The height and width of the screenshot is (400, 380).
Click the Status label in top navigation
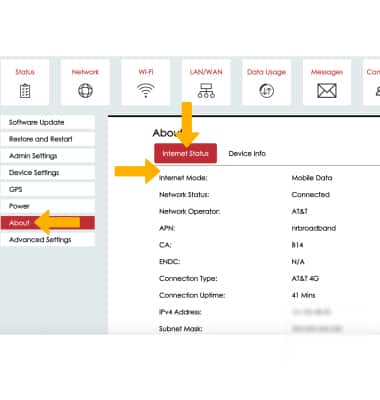[x=25, y=72]
